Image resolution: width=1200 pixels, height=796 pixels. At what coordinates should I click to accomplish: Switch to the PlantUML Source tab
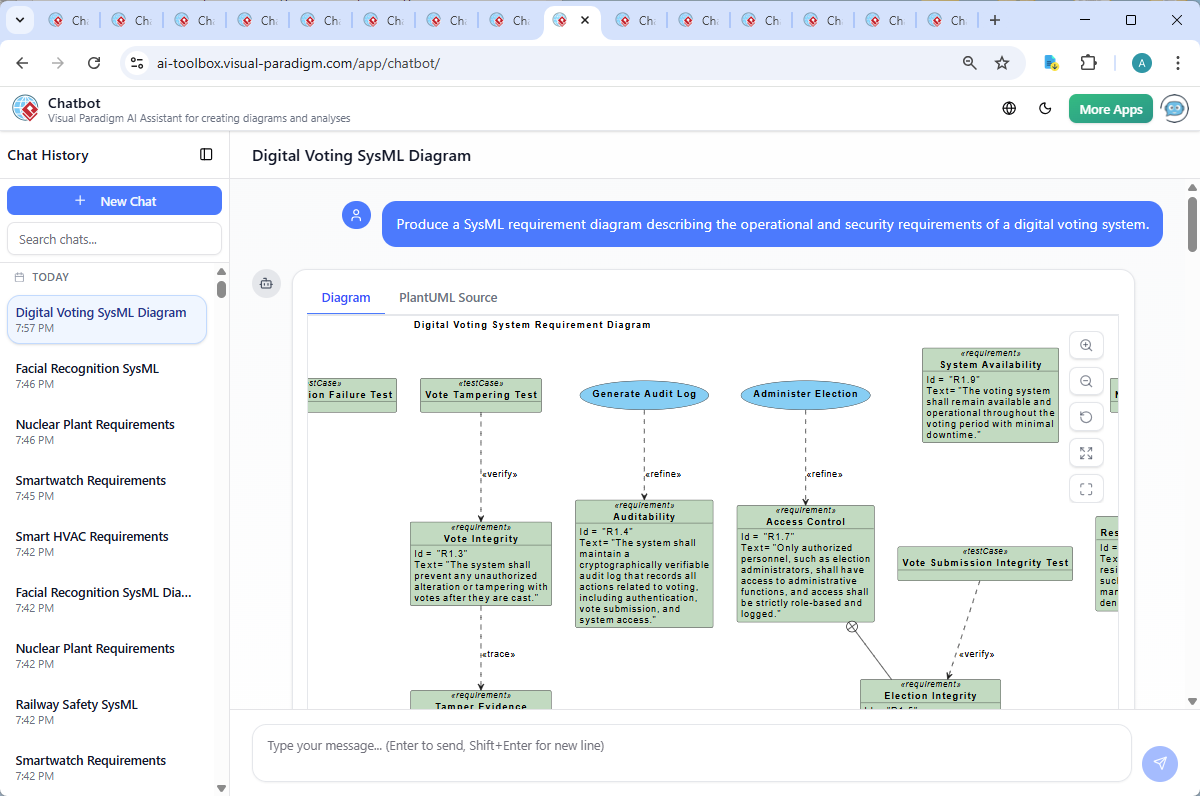447,297
